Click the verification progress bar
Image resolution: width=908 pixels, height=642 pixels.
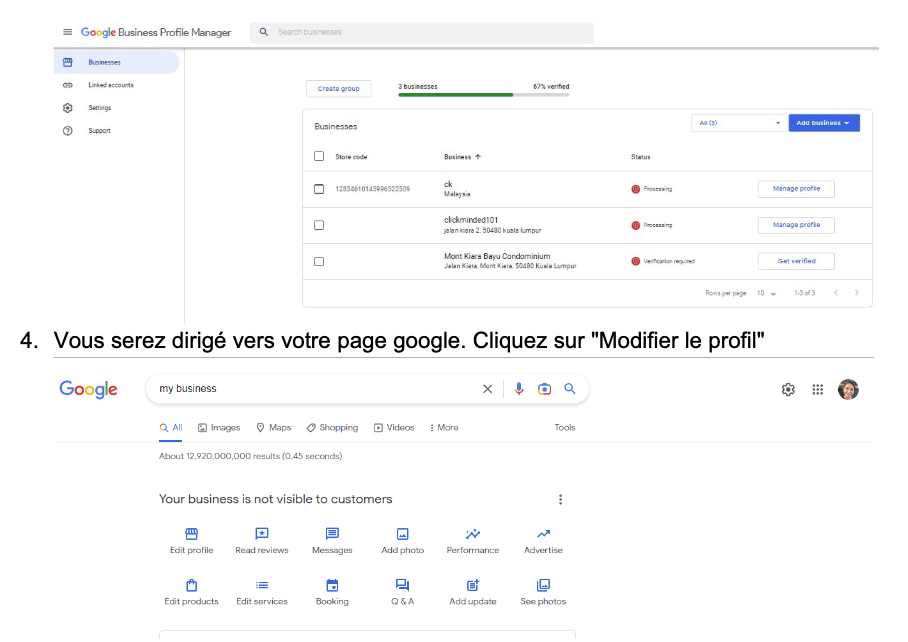tap(484, 95)
